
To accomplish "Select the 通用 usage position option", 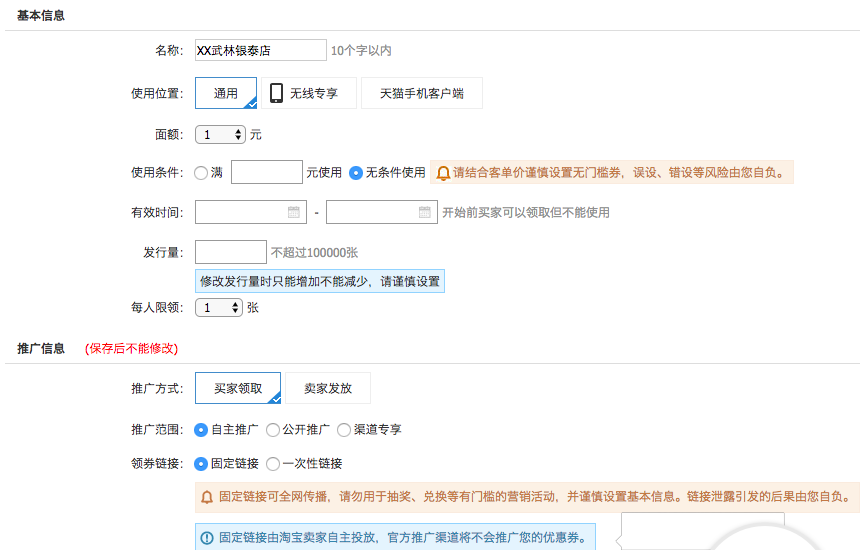I will coord(226,94).
